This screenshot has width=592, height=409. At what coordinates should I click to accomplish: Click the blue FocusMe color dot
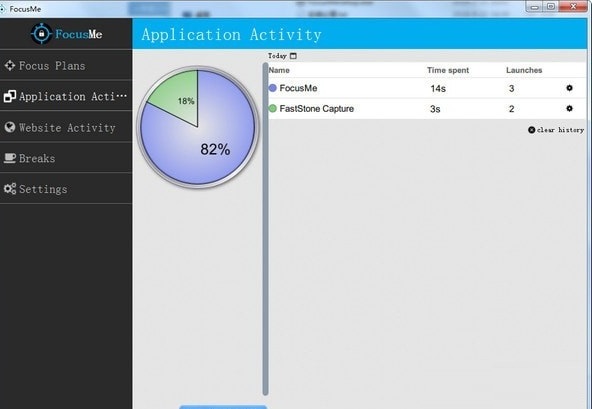tap(273, 88)
